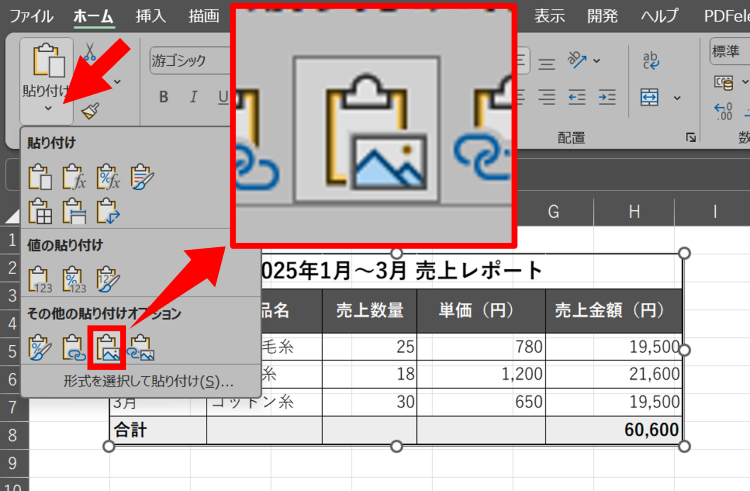Click the Increase Decimal icon
Viewport: 750px width, 491px height.
(x=723, y=111)
